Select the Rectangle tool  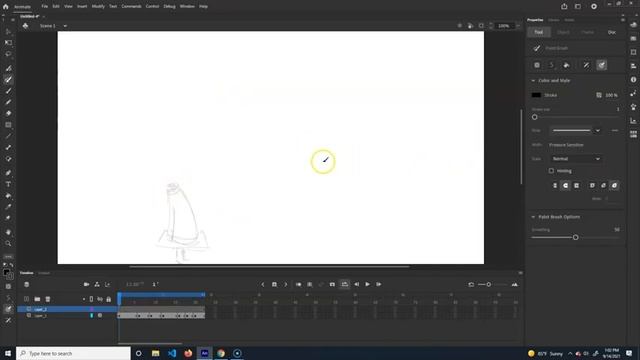pos(8,124)
